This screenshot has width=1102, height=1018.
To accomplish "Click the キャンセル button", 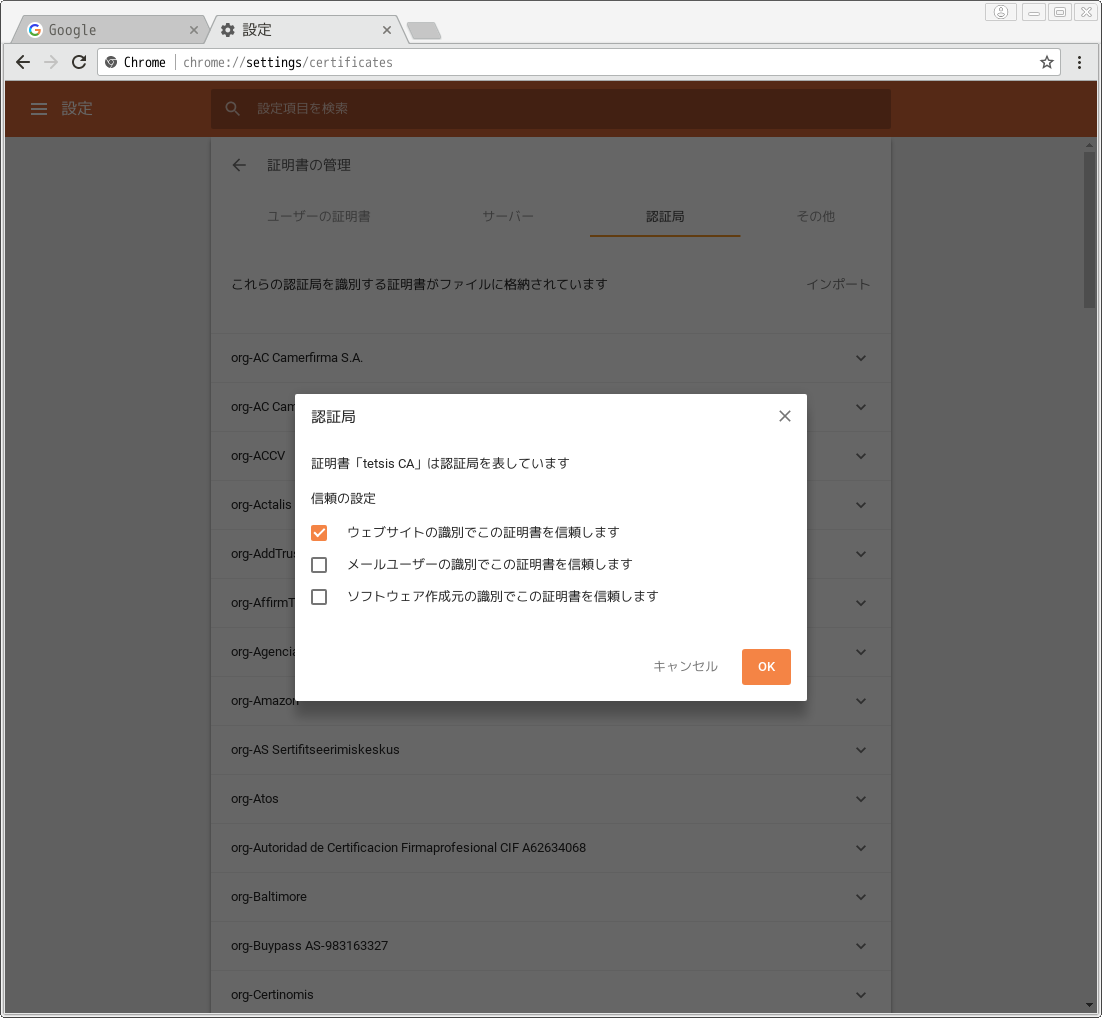I will point(685,667).
